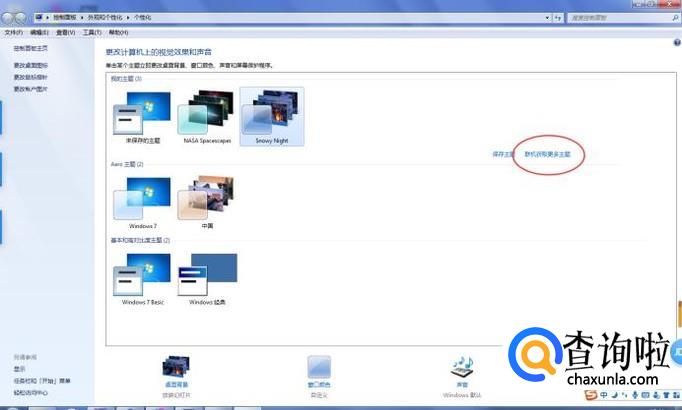Open 更改桌面图标 sidebar link
Image resolution: width=682 pixels, height=410 pixels.
point(30,65)
